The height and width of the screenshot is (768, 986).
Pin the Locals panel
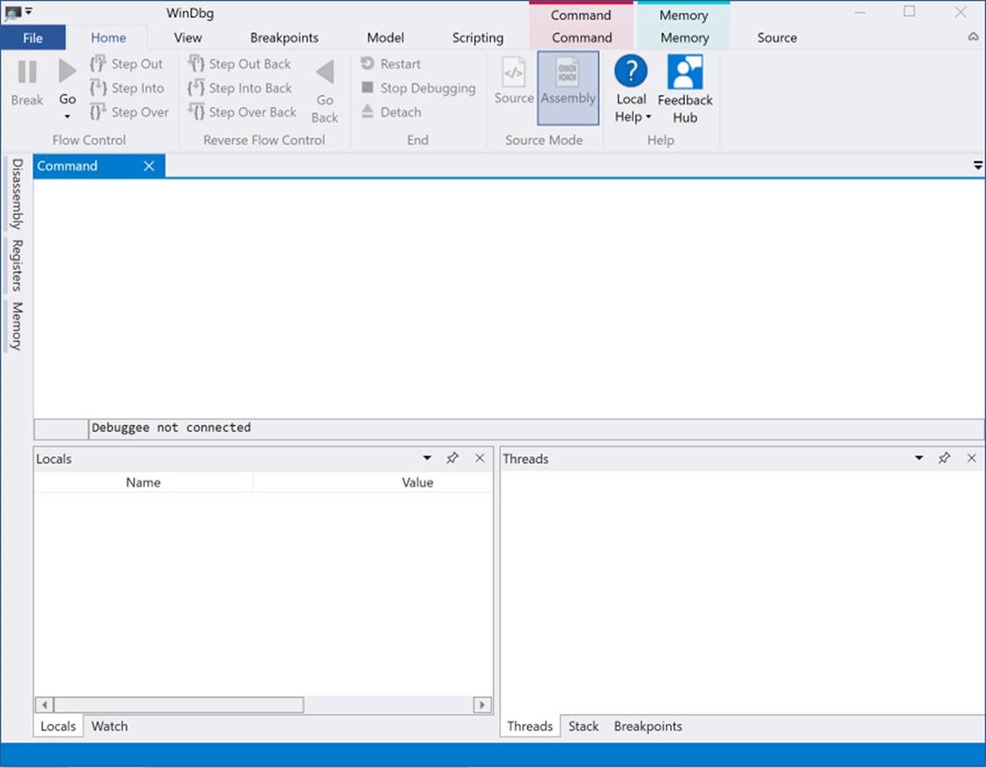click(452, 458)
